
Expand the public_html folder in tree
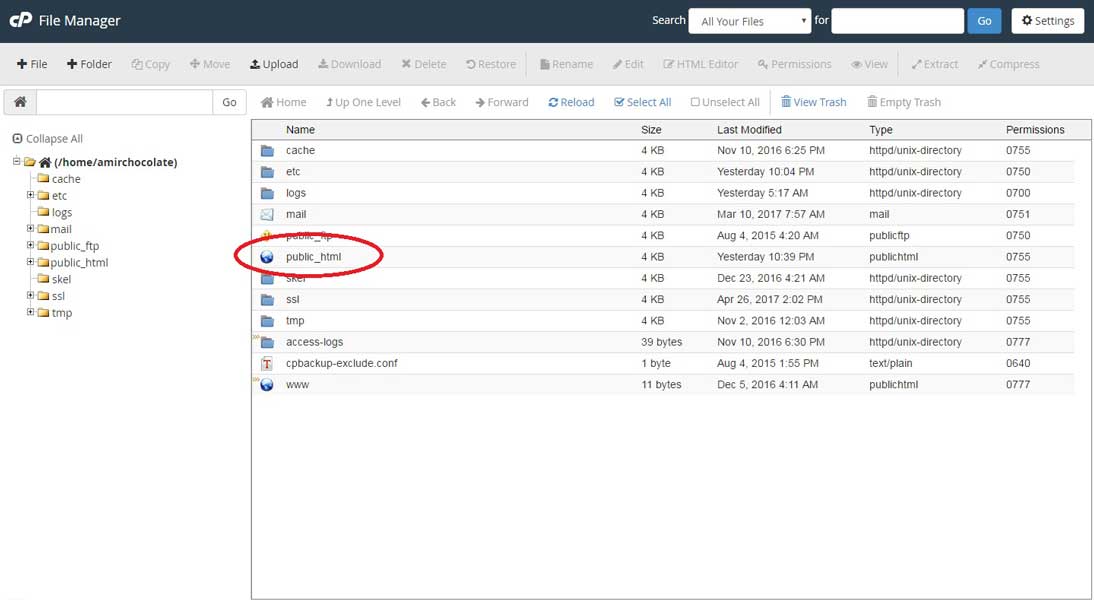point(30,262)
